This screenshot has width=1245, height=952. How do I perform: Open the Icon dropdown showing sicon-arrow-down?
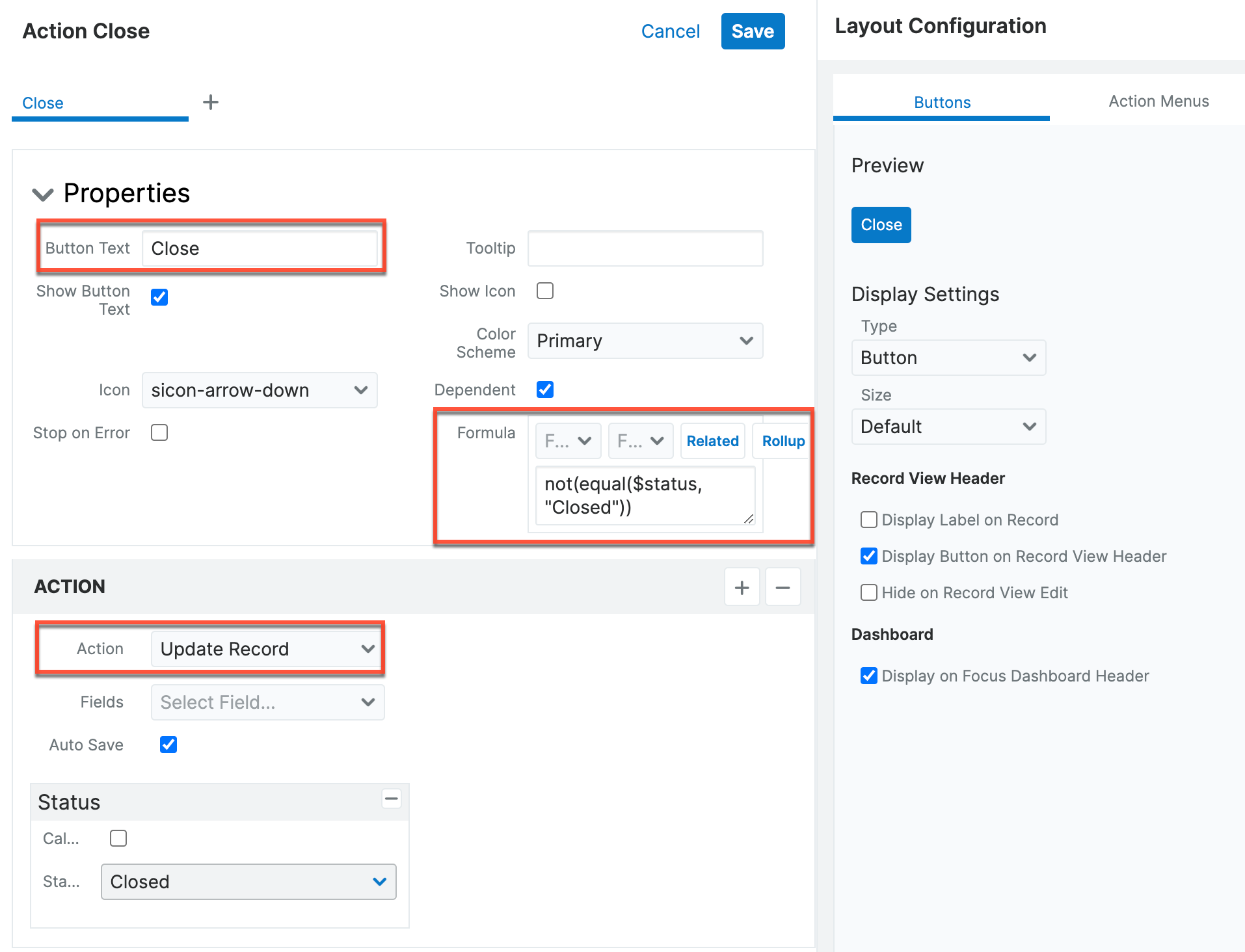click(x=260, y=390)
